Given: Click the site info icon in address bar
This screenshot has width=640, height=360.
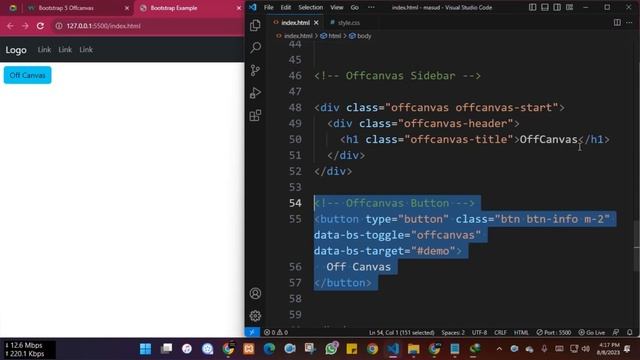Looking at the screenshot, I should pos(59,26).
